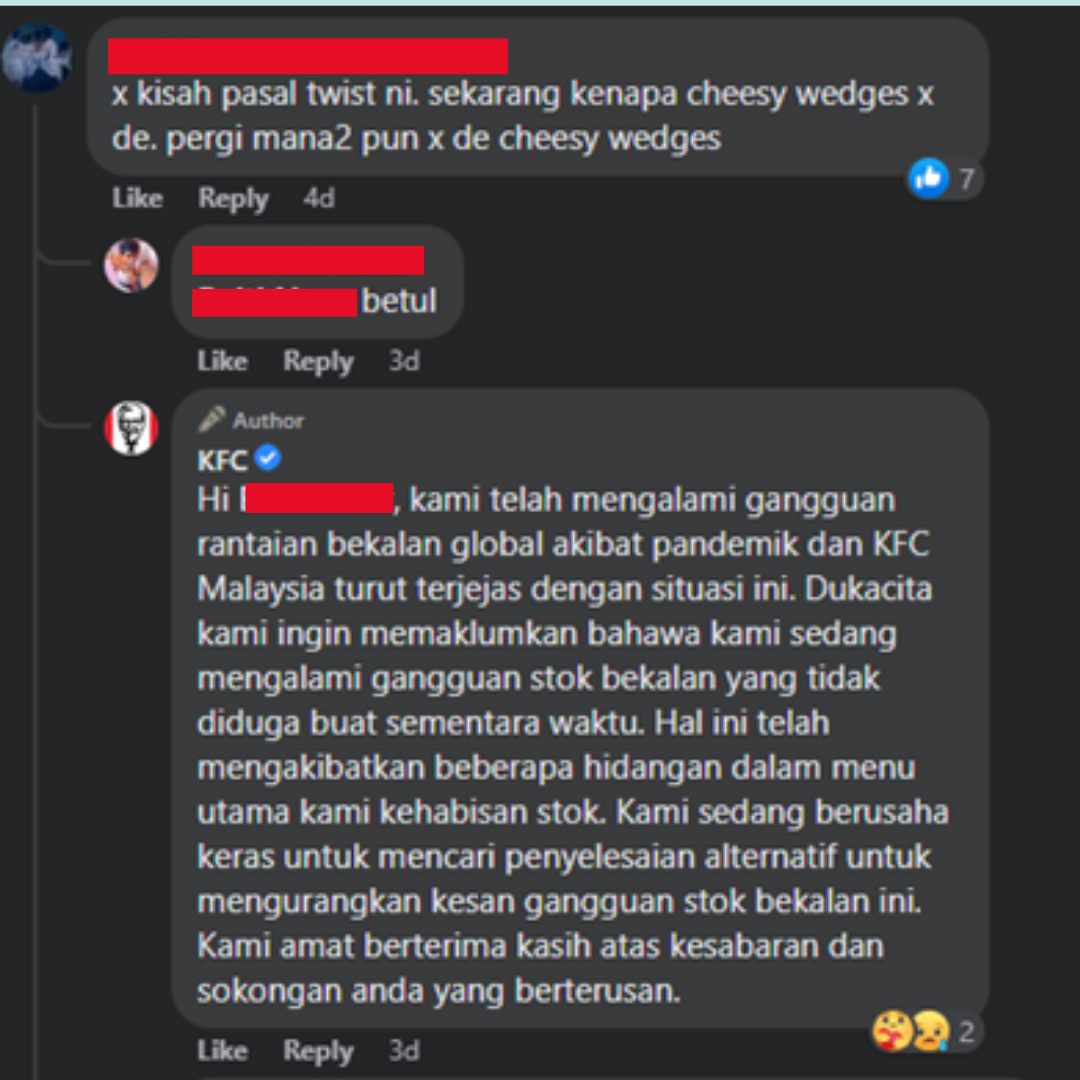Open the KFC page name link
This screenshot has height=1080, width=1080.
(x=222, y=460)
